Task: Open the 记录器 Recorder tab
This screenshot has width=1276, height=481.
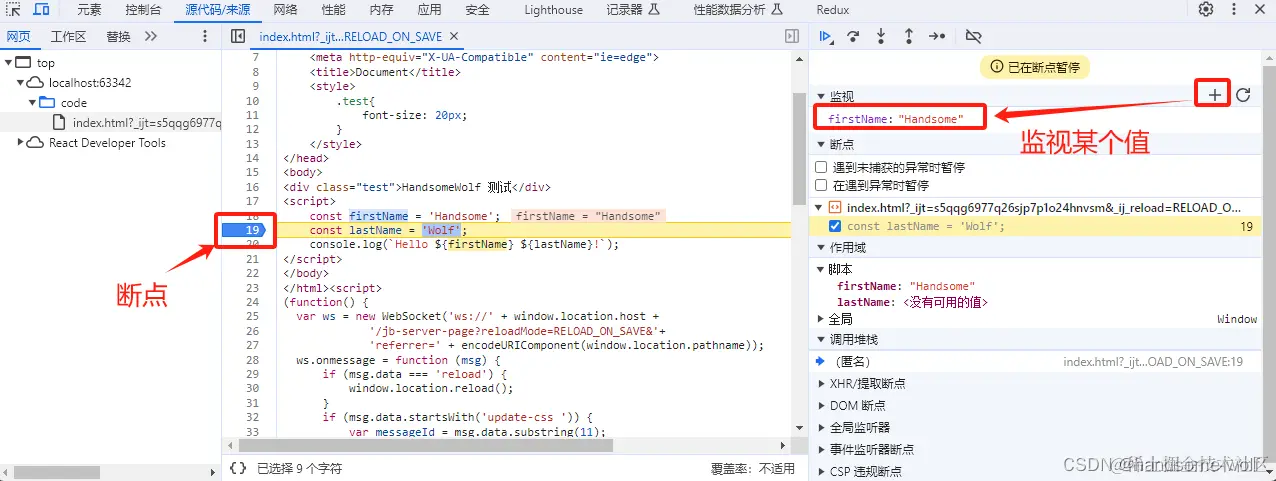Action: (632, 10)
